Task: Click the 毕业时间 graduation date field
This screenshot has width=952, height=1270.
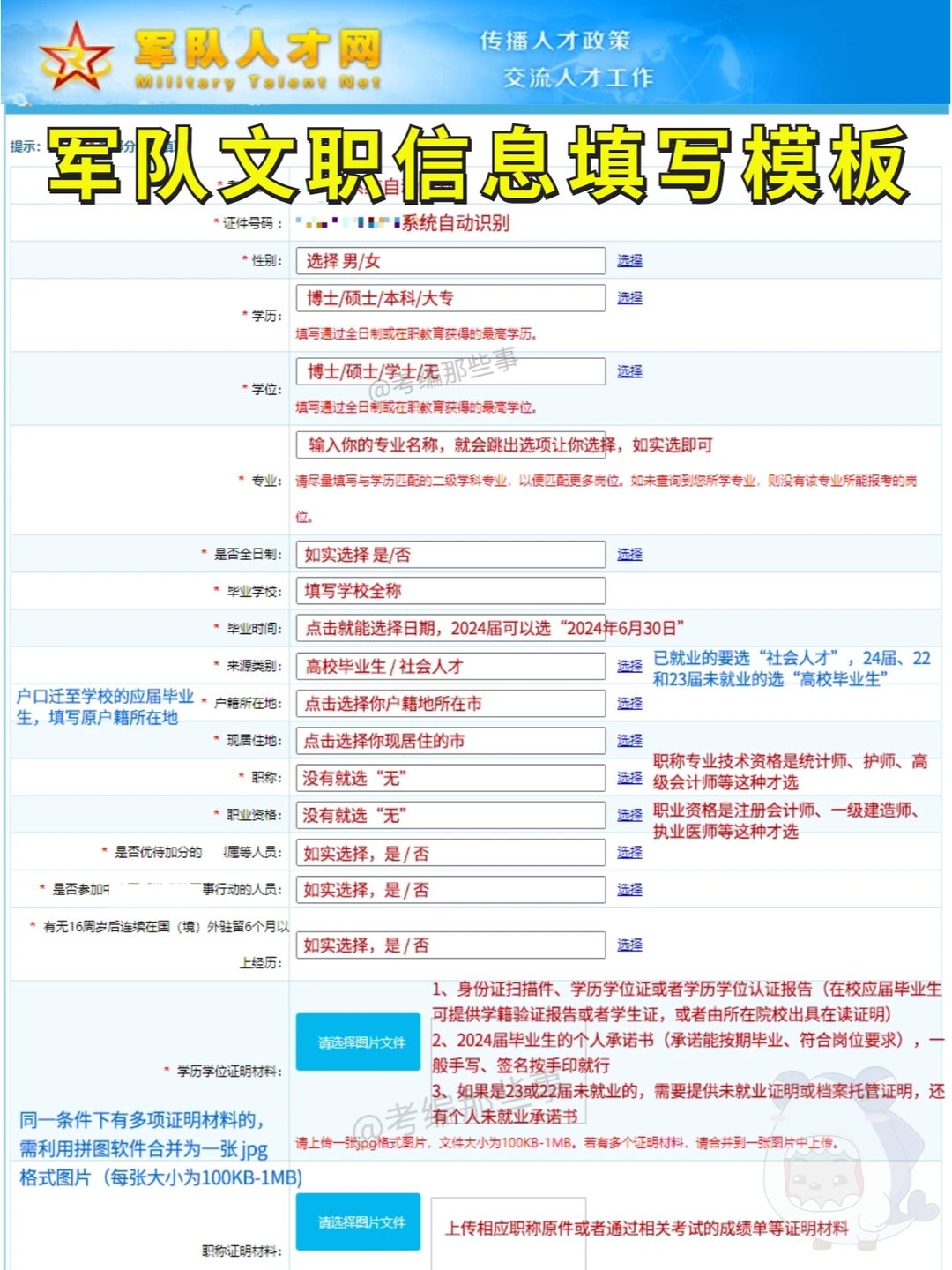Action: [450, 628]
